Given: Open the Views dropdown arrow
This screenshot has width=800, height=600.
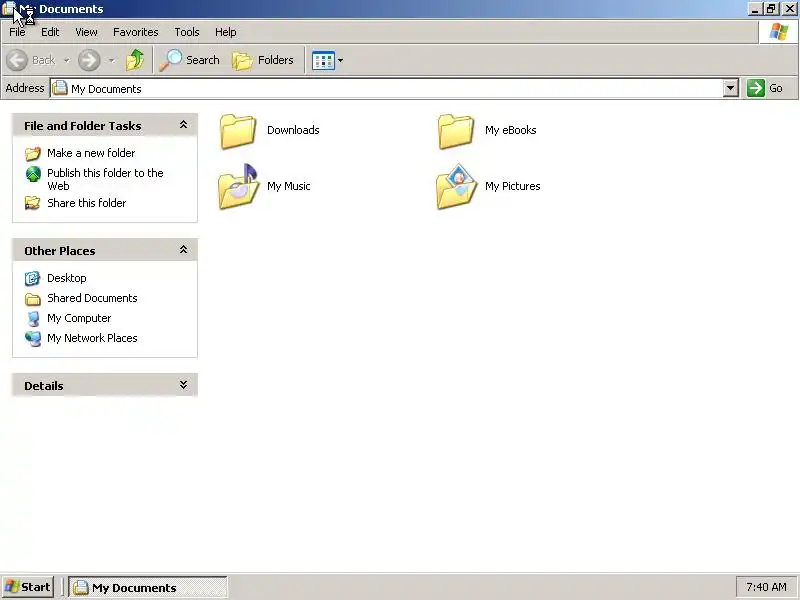Looking at the screenshot, I should point(340,60).
